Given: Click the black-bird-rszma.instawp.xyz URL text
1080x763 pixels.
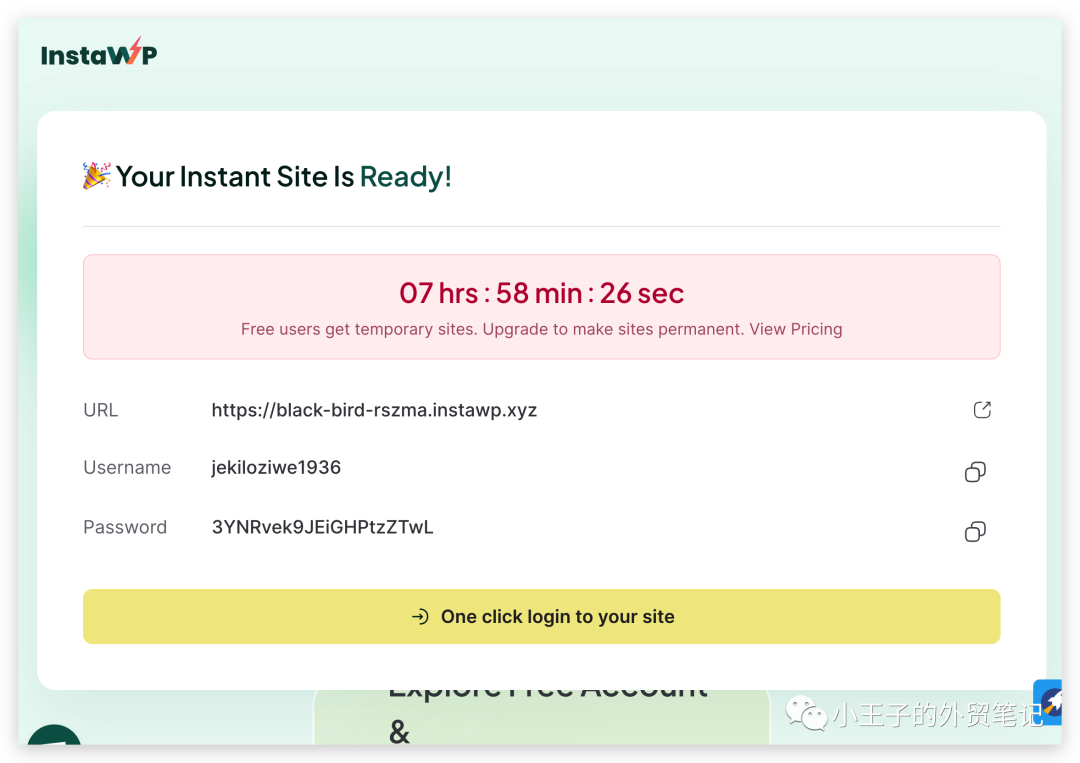Looking at the screenshot, I should pyautogui.click(x=374, y=410).
